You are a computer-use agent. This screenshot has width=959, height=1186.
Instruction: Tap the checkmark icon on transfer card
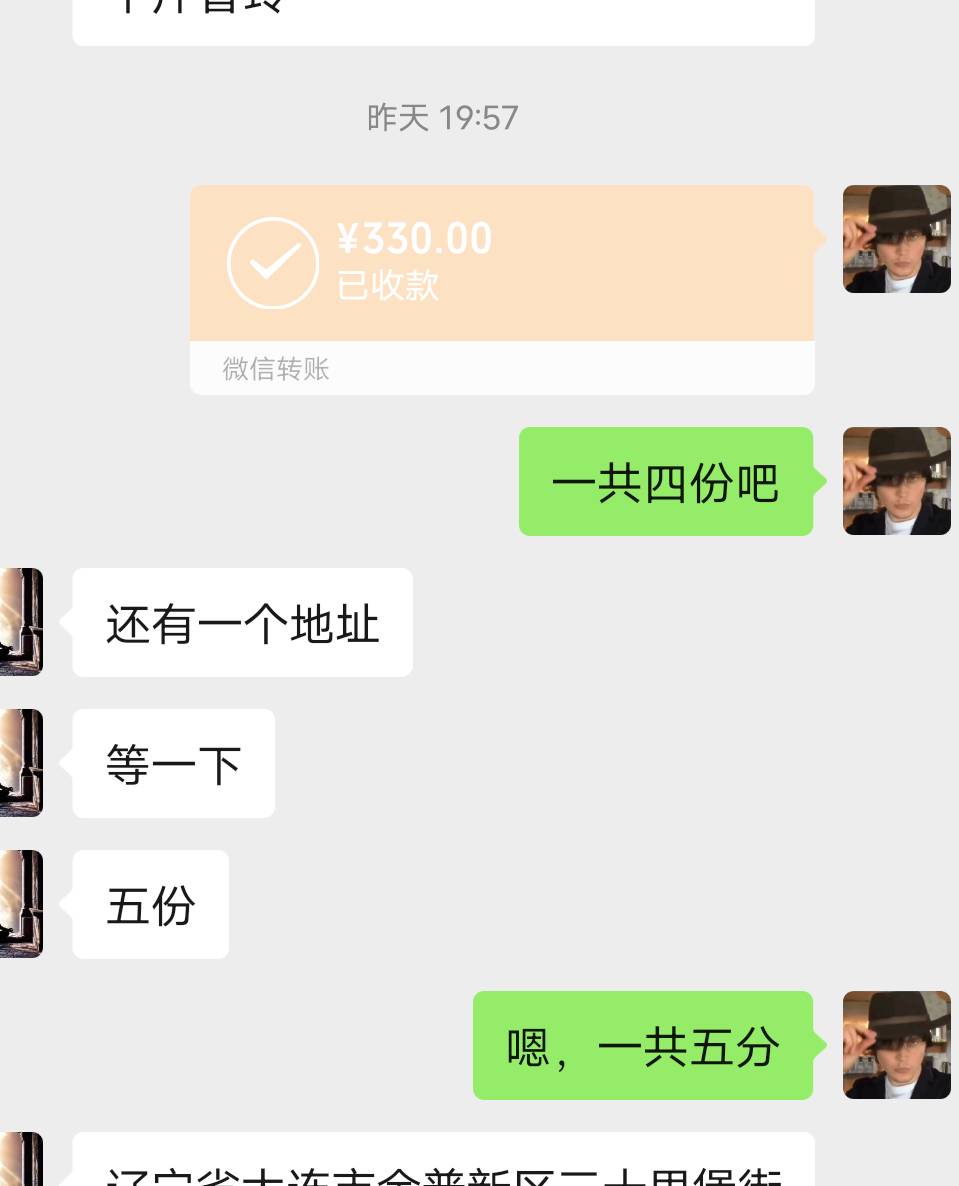pos(273,263)
